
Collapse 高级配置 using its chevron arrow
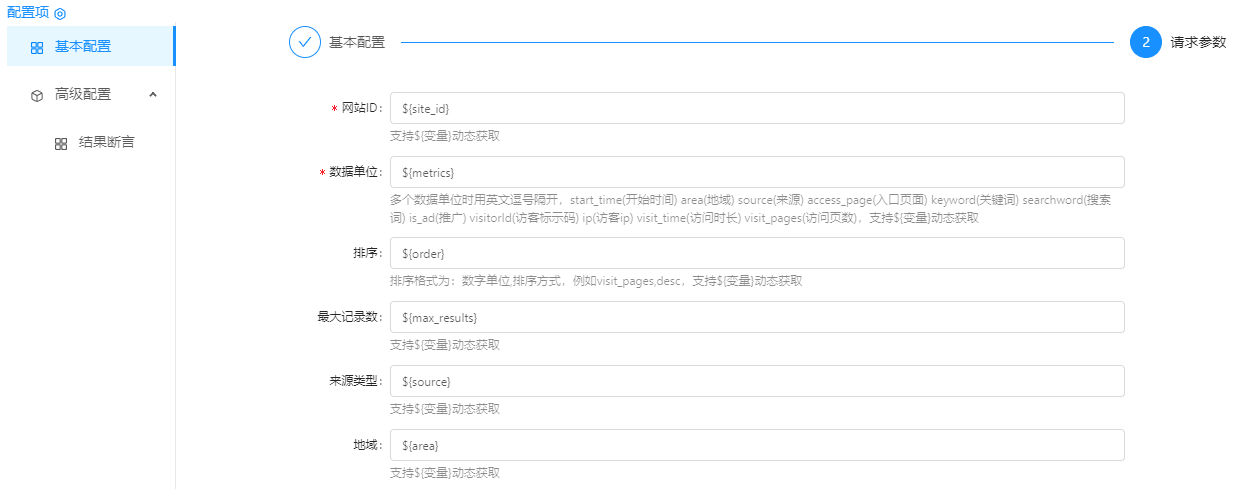153,94
